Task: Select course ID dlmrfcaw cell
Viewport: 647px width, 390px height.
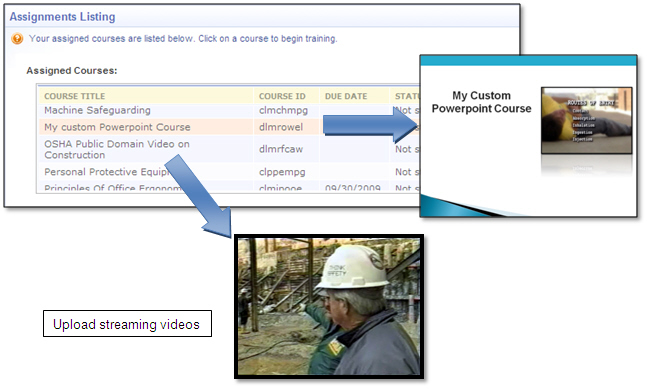Action: click(281, 149)
